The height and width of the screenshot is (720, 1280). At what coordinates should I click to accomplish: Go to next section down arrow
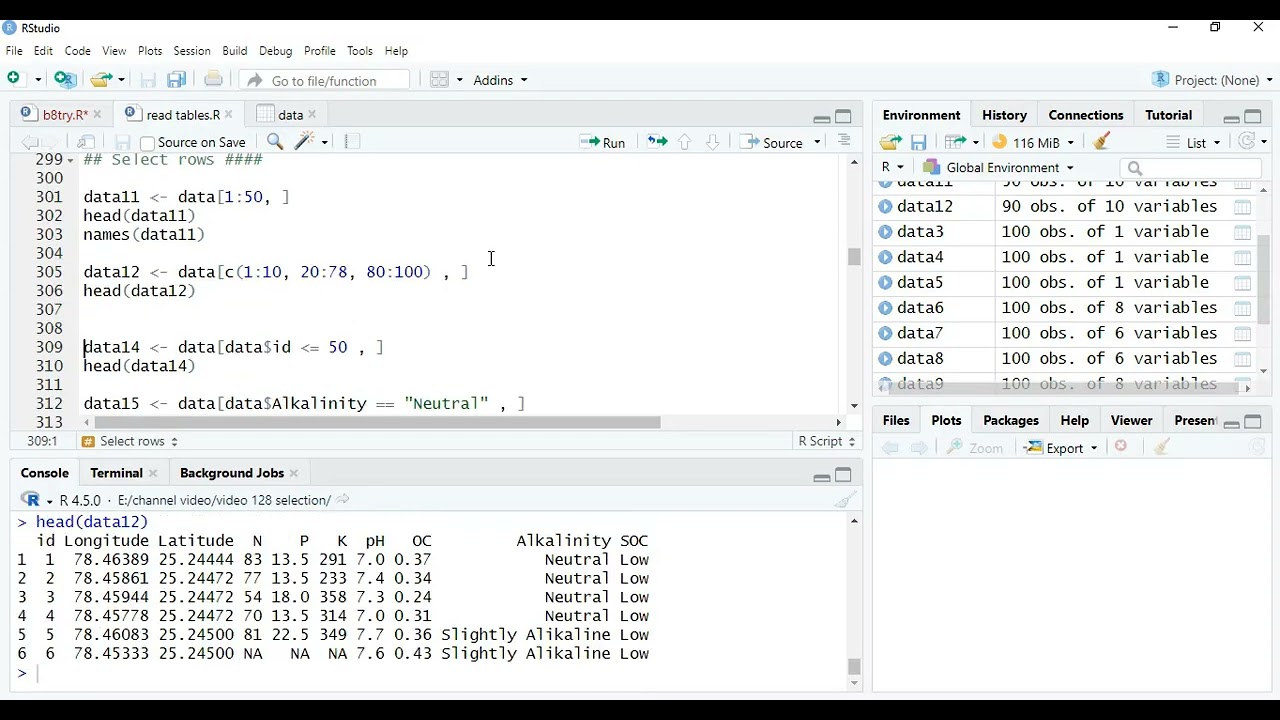pyautogui.click(x=712, y=142)
